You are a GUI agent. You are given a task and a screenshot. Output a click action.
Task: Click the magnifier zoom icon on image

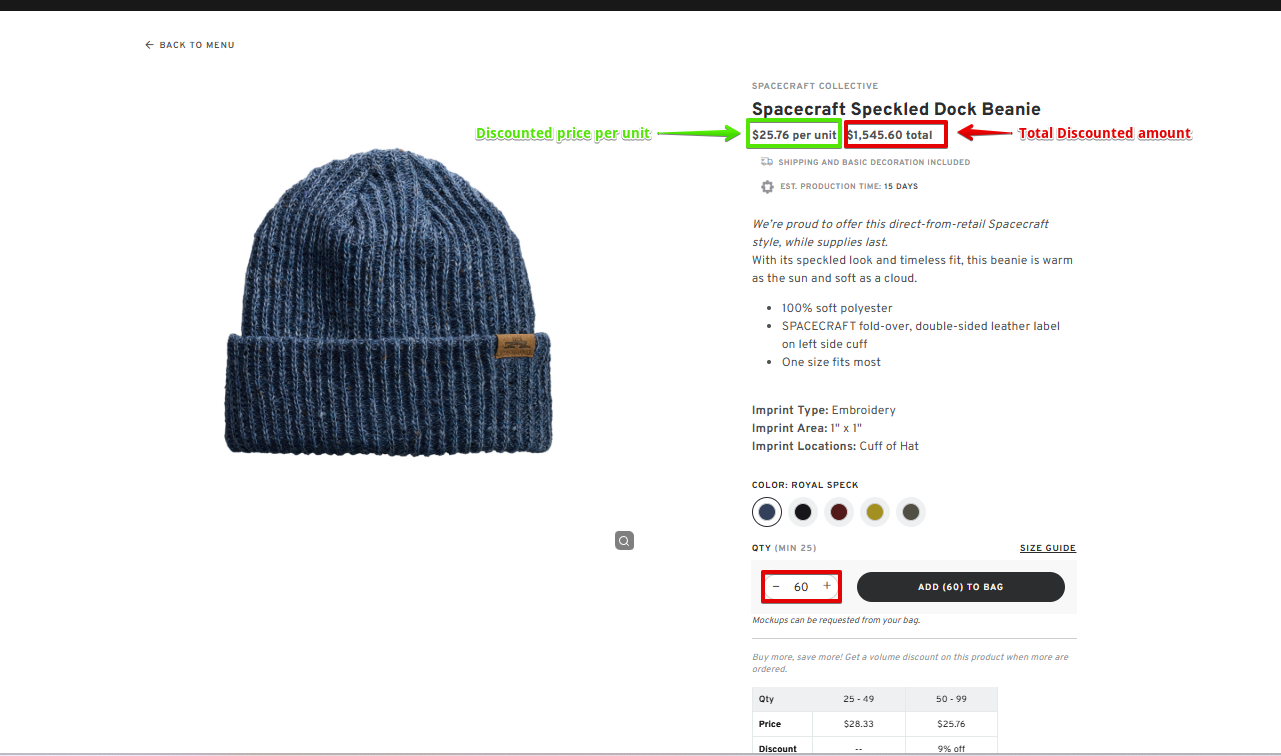pyautogui.click(x=624, y=541)
